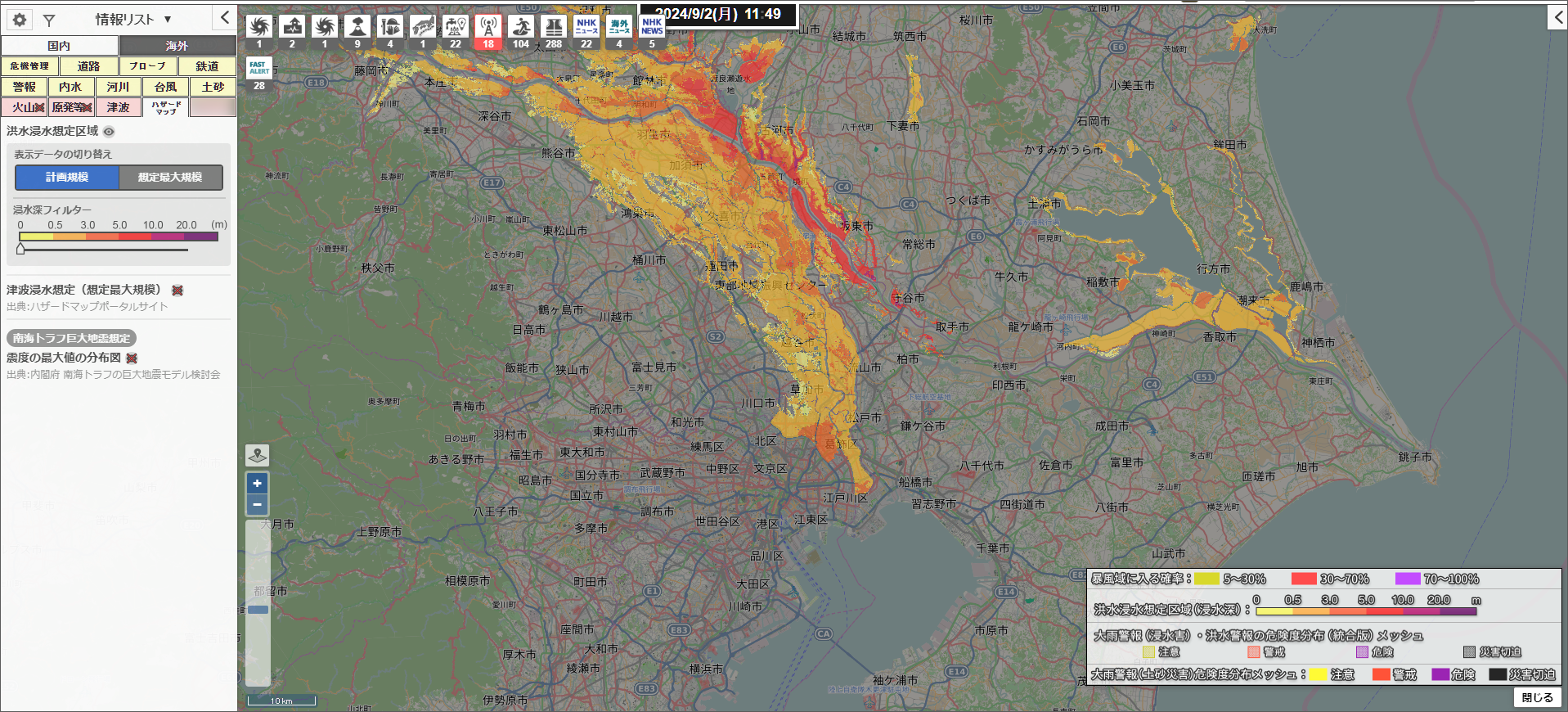Close the legend with 閉じる button
Screen dimensions: 1568x712
(x=1537, y=697)
